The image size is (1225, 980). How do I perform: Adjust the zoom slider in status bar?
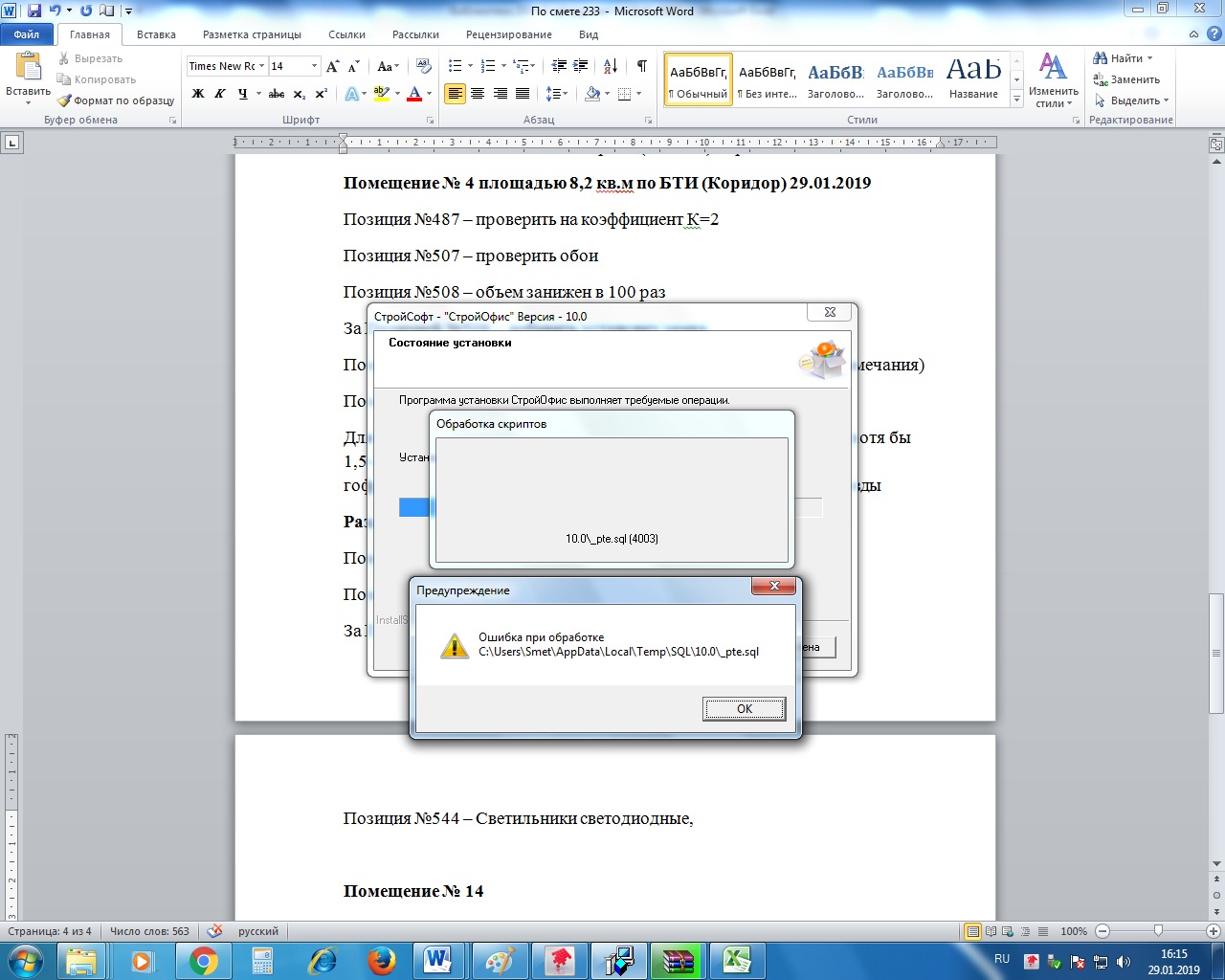point(1158,931)
